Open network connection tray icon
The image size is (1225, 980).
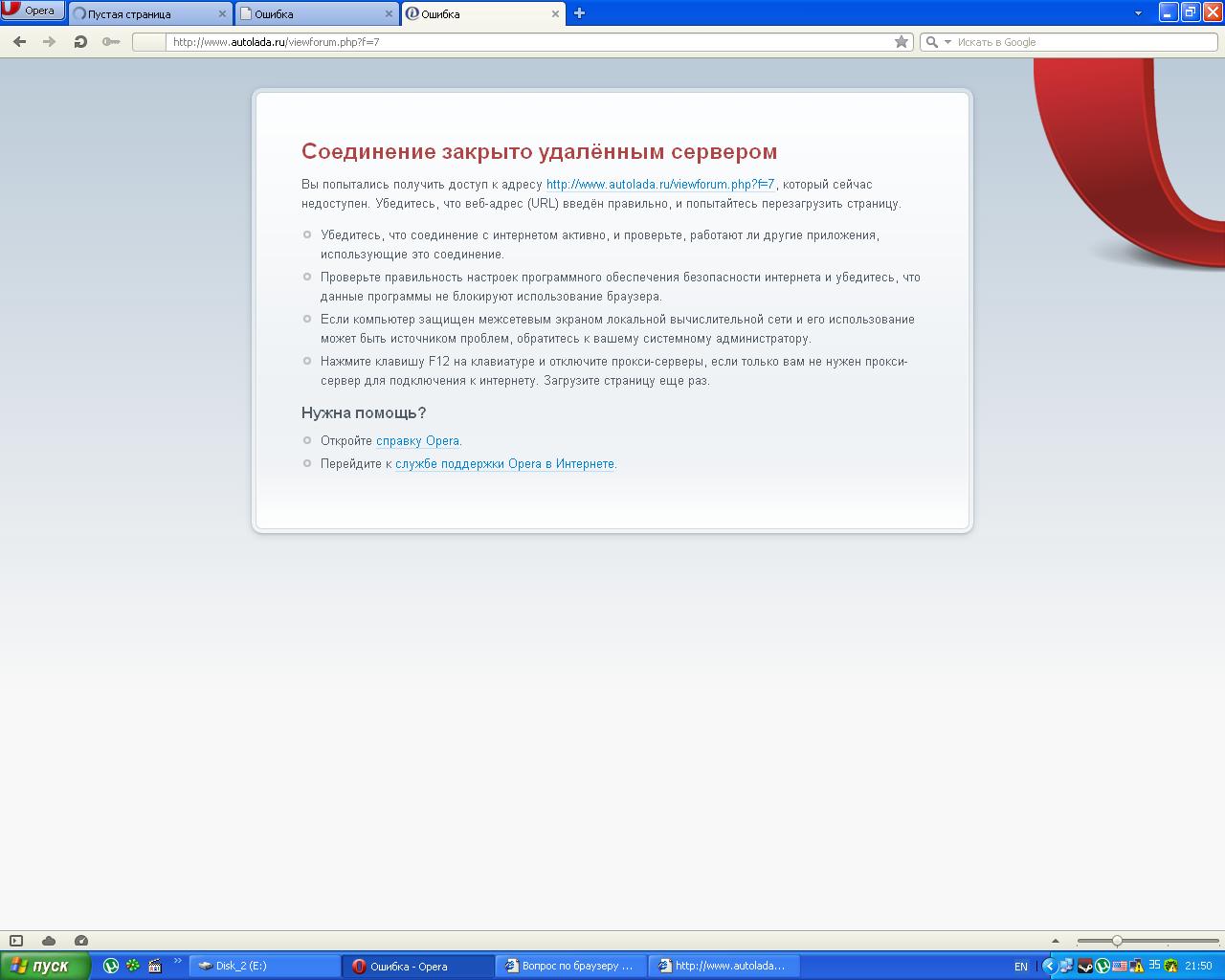(1067, 966)
